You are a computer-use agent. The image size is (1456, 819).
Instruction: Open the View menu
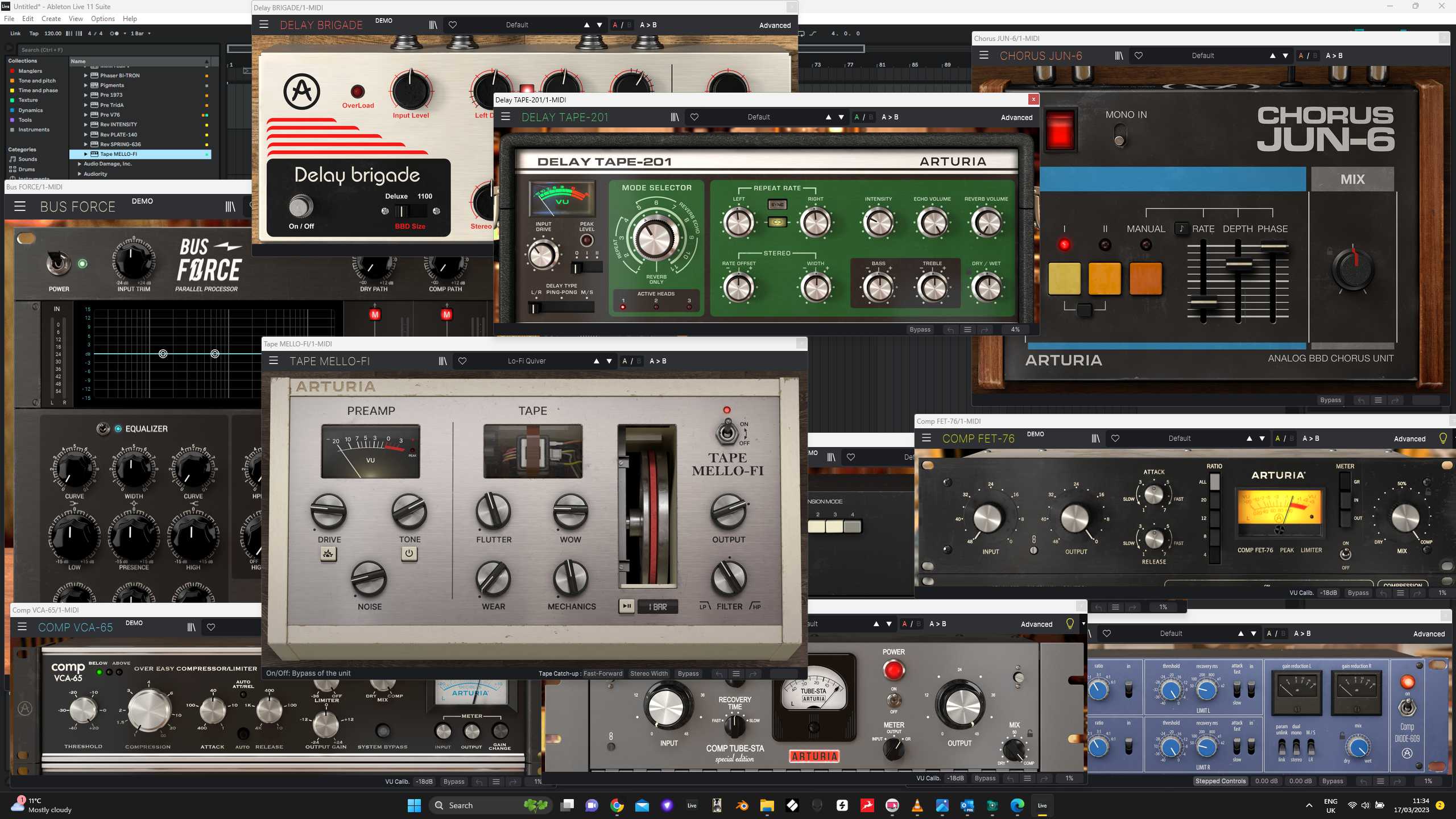(x=76, y=18)
